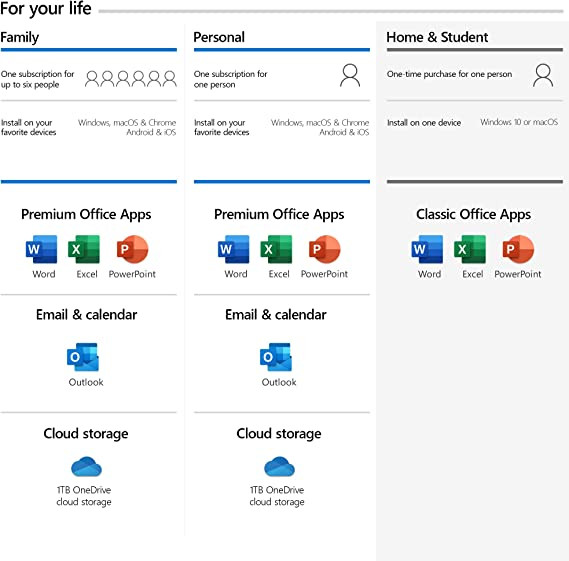Click the Outlook icon under Family plan

[83, 357]
